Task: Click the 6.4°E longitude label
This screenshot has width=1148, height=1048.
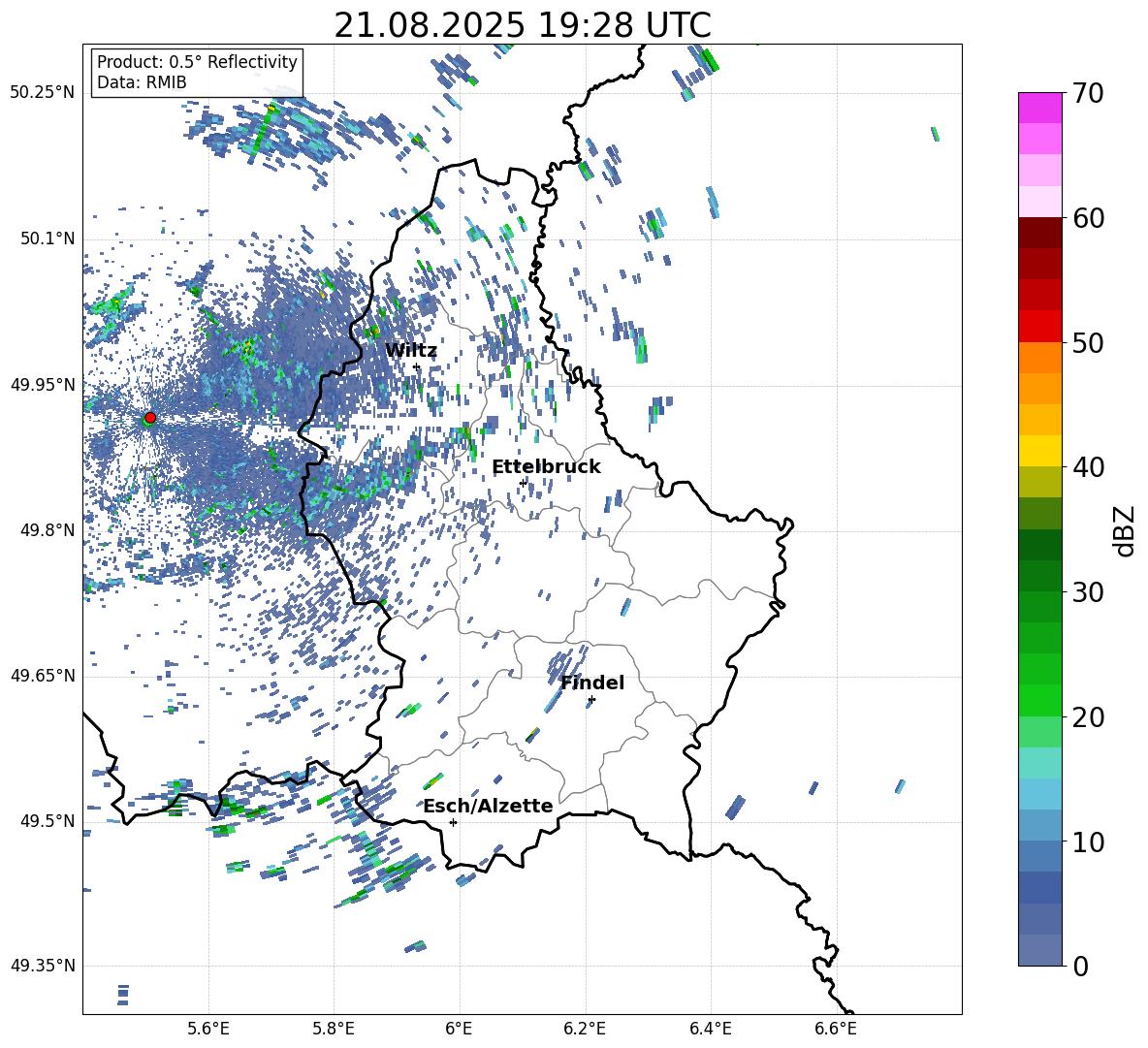Action: (710, 1029)
